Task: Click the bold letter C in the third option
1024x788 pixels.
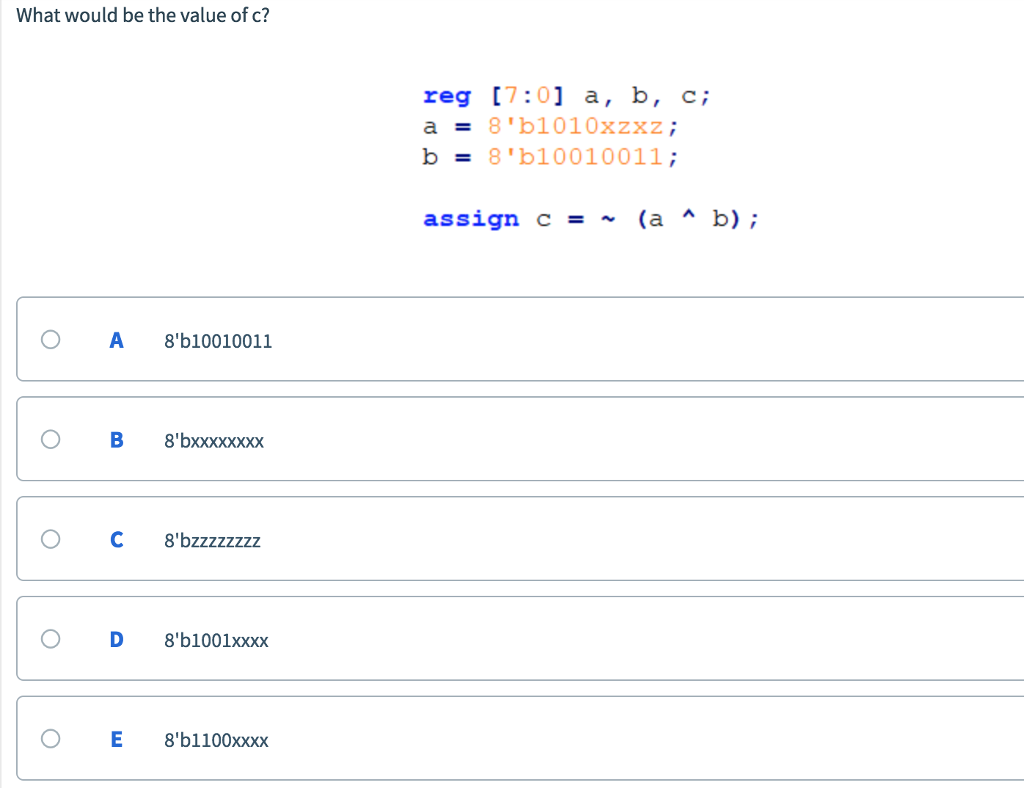Action: 116,540
